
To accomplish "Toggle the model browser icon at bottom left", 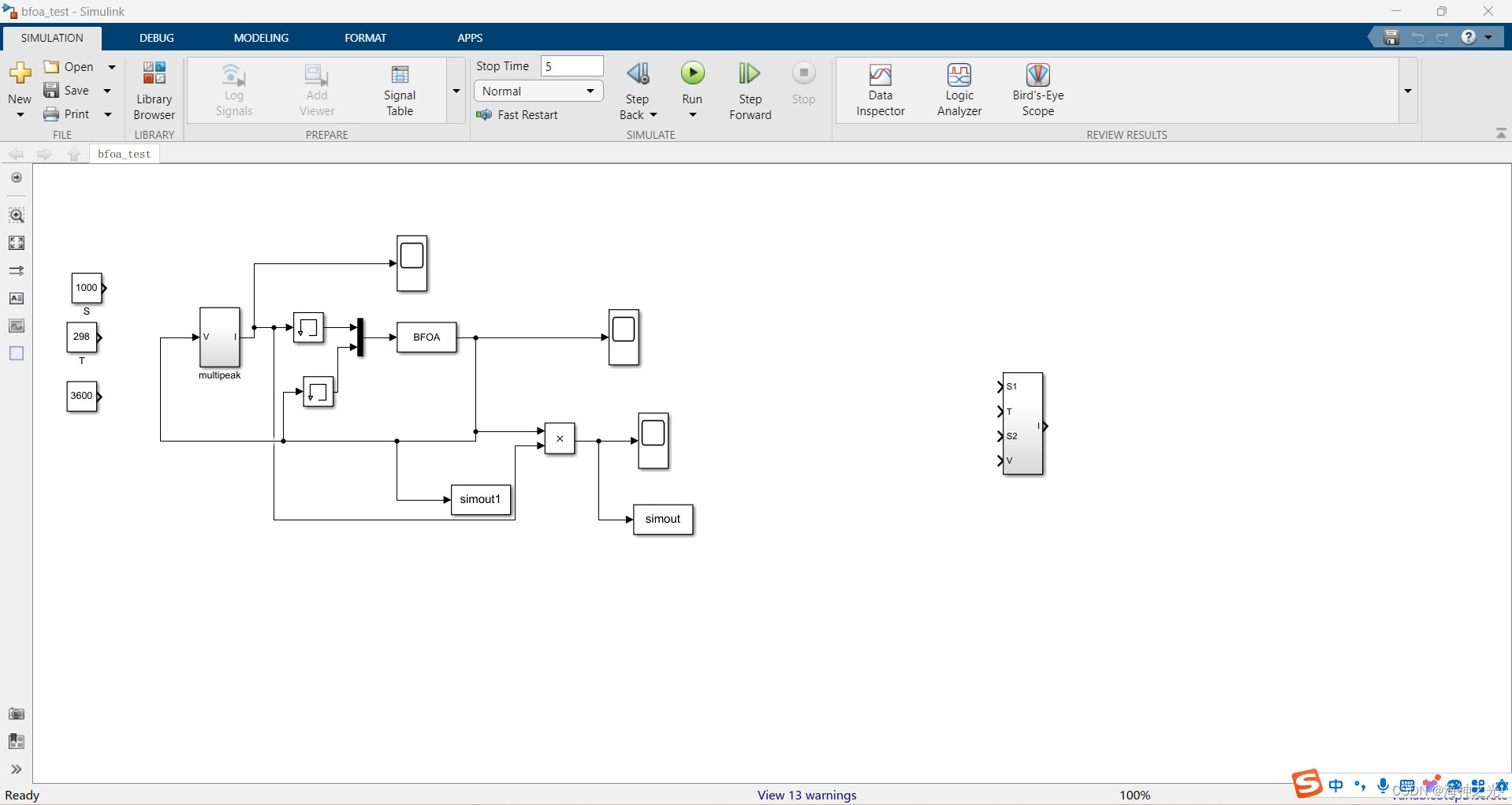I will coord(17,741).
